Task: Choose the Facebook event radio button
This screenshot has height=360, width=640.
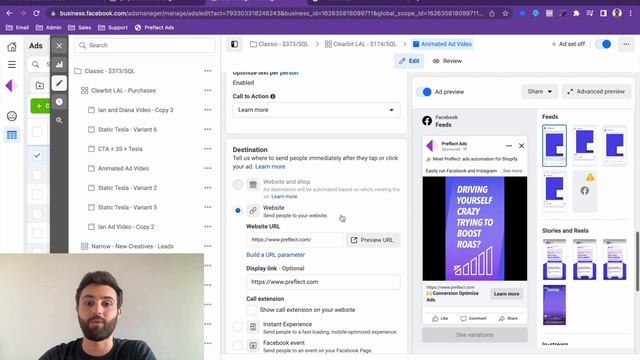Action: point(238,346)
